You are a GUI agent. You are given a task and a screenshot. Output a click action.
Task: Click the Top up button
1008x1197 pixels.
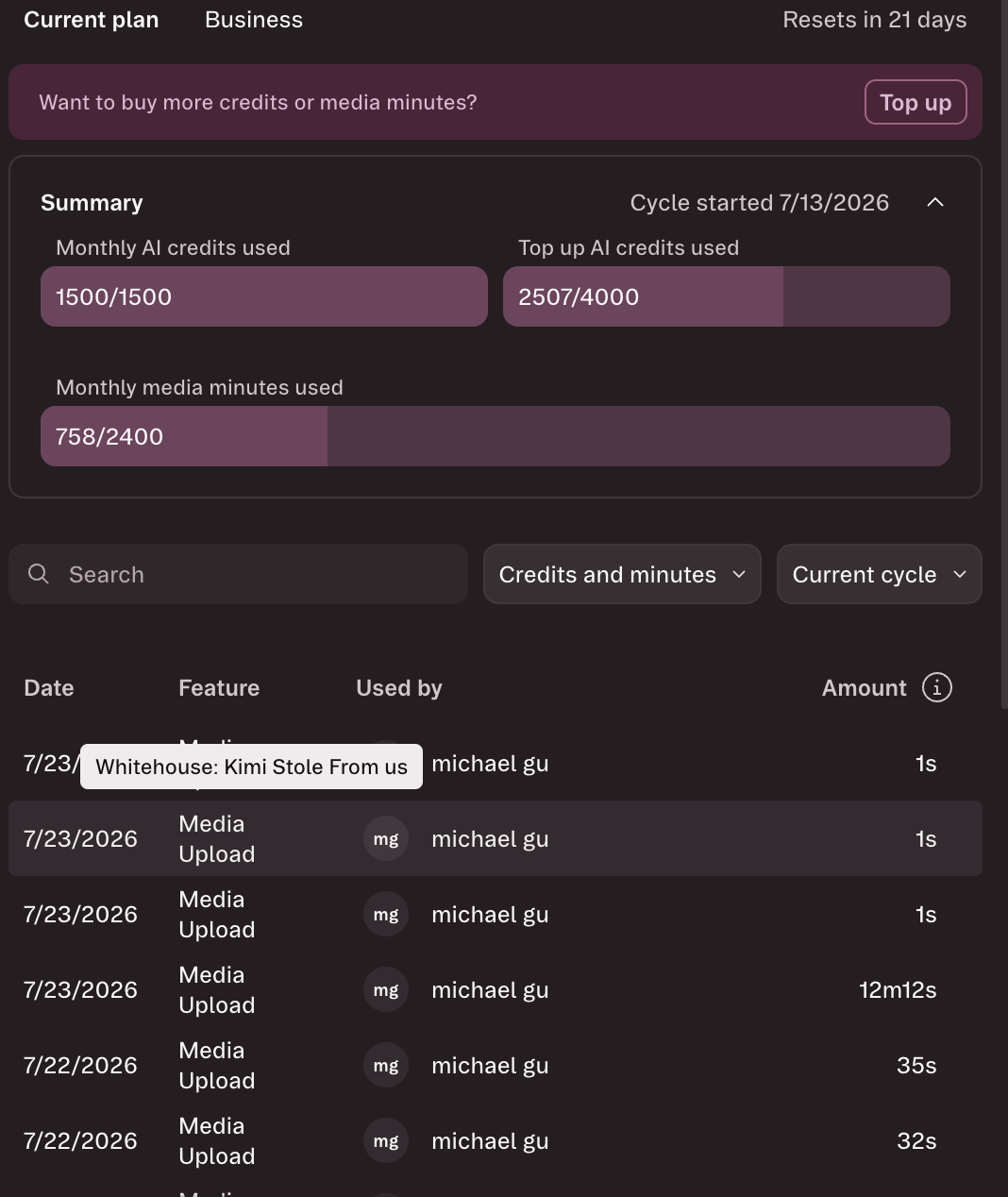(916, 102)
